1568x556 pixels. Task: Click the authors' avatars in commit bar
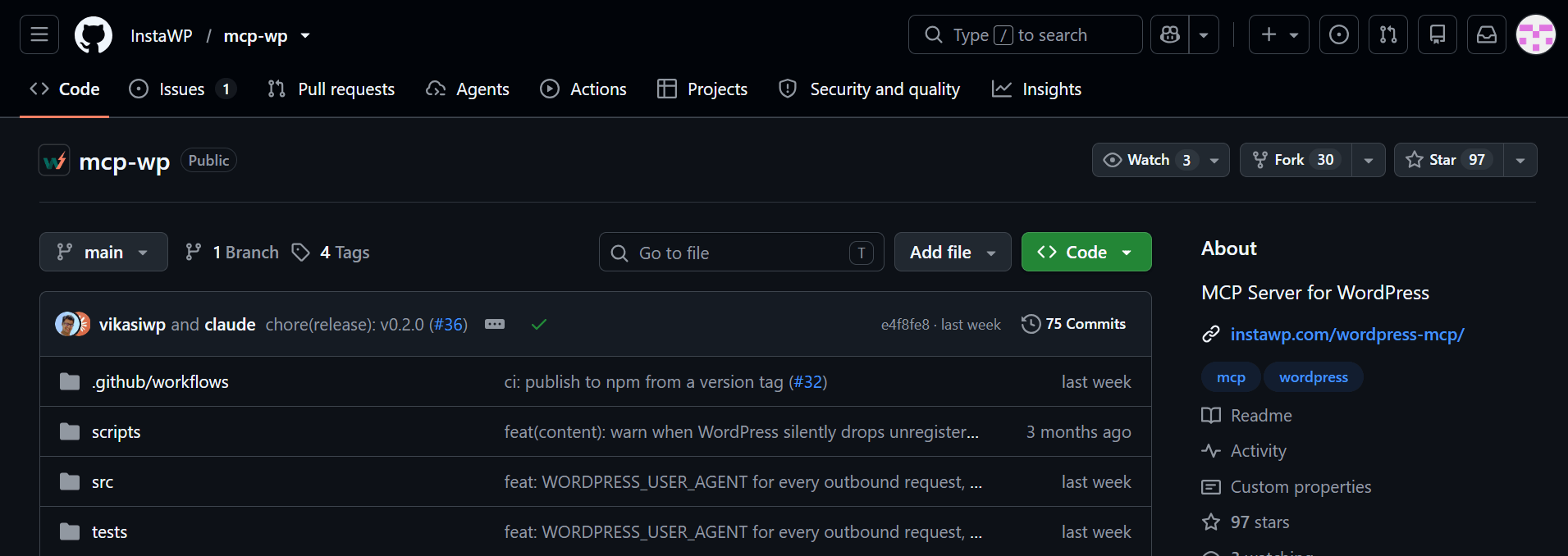tap(73, 324)
